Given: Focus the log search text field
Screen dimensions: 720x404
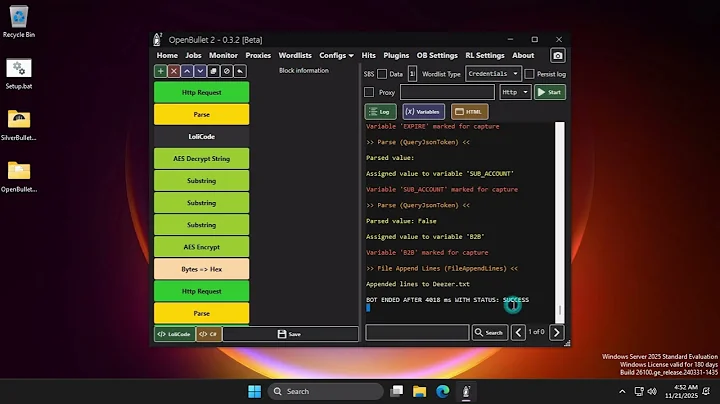Looking at the screenshot, I should (x=417, y=332).
